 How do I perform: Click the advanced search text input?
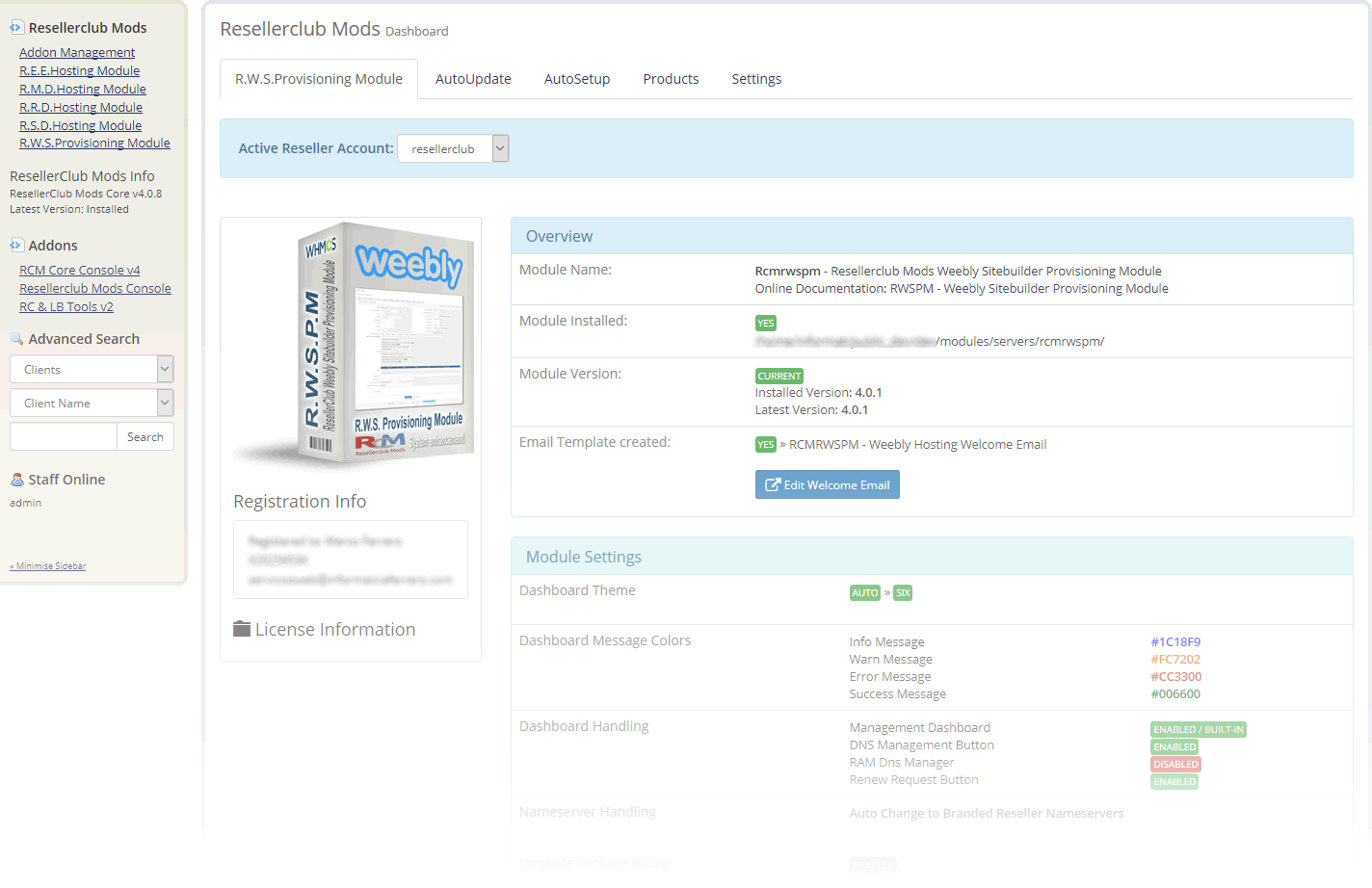[64, 436]
